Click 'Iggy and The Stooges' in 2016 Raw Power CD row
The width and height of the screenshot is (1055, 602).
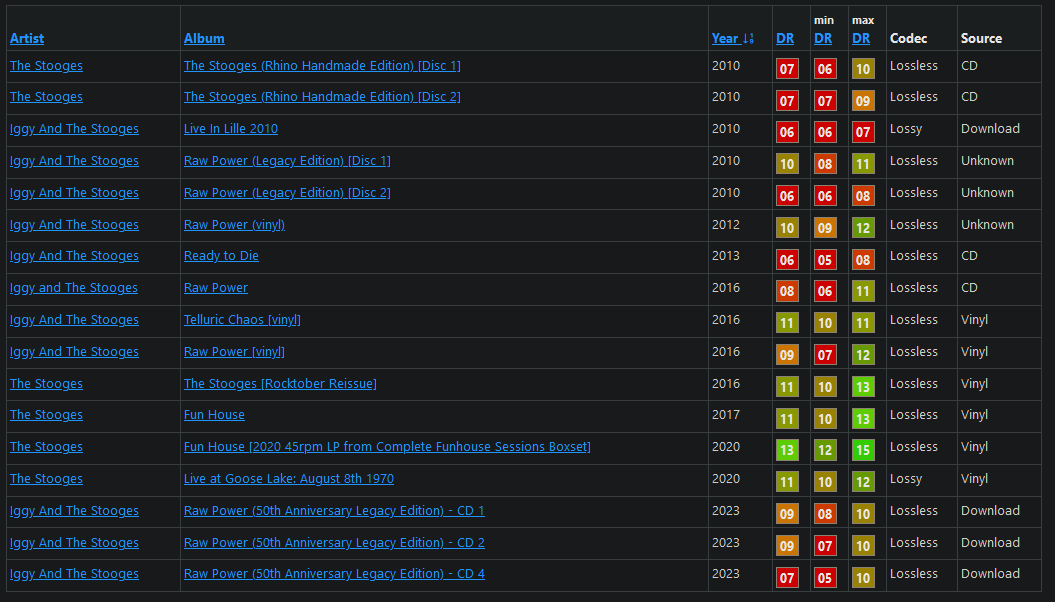73,288
